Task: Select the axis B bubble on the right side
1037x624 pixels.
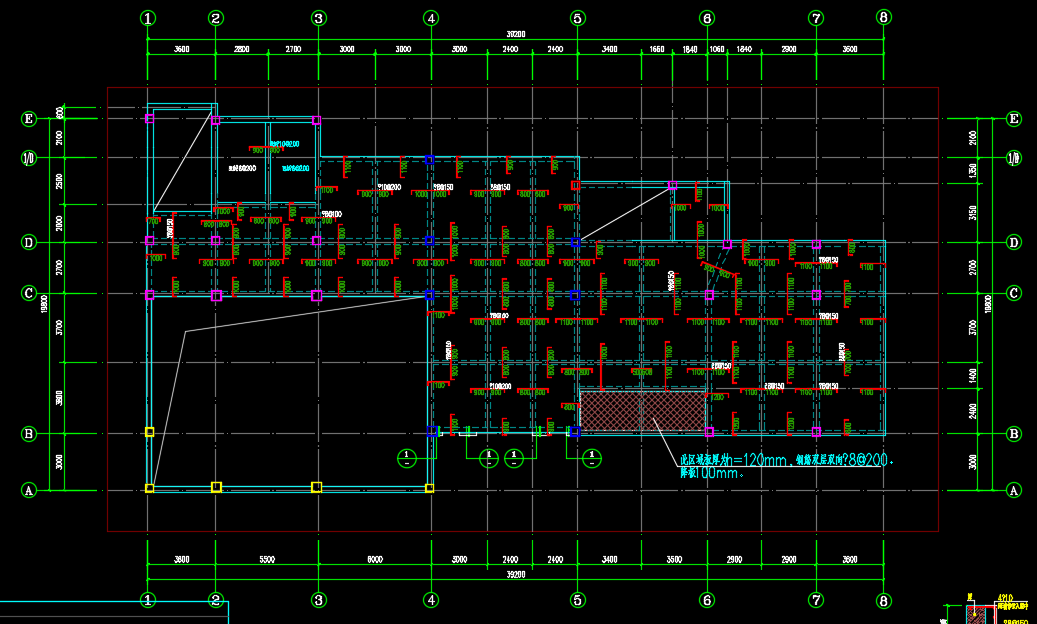Action: coord(1013,434)
